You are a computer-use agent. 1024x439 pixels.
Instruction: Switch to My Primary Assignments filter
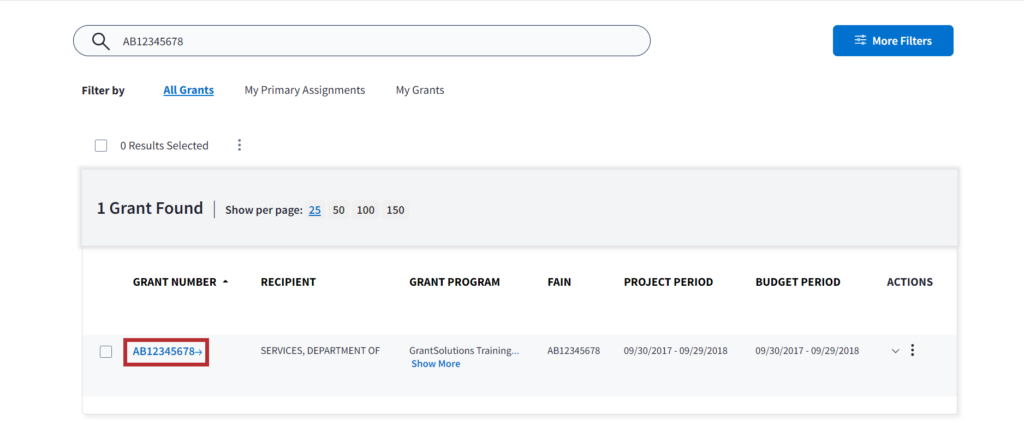click(x=304, y=90)
